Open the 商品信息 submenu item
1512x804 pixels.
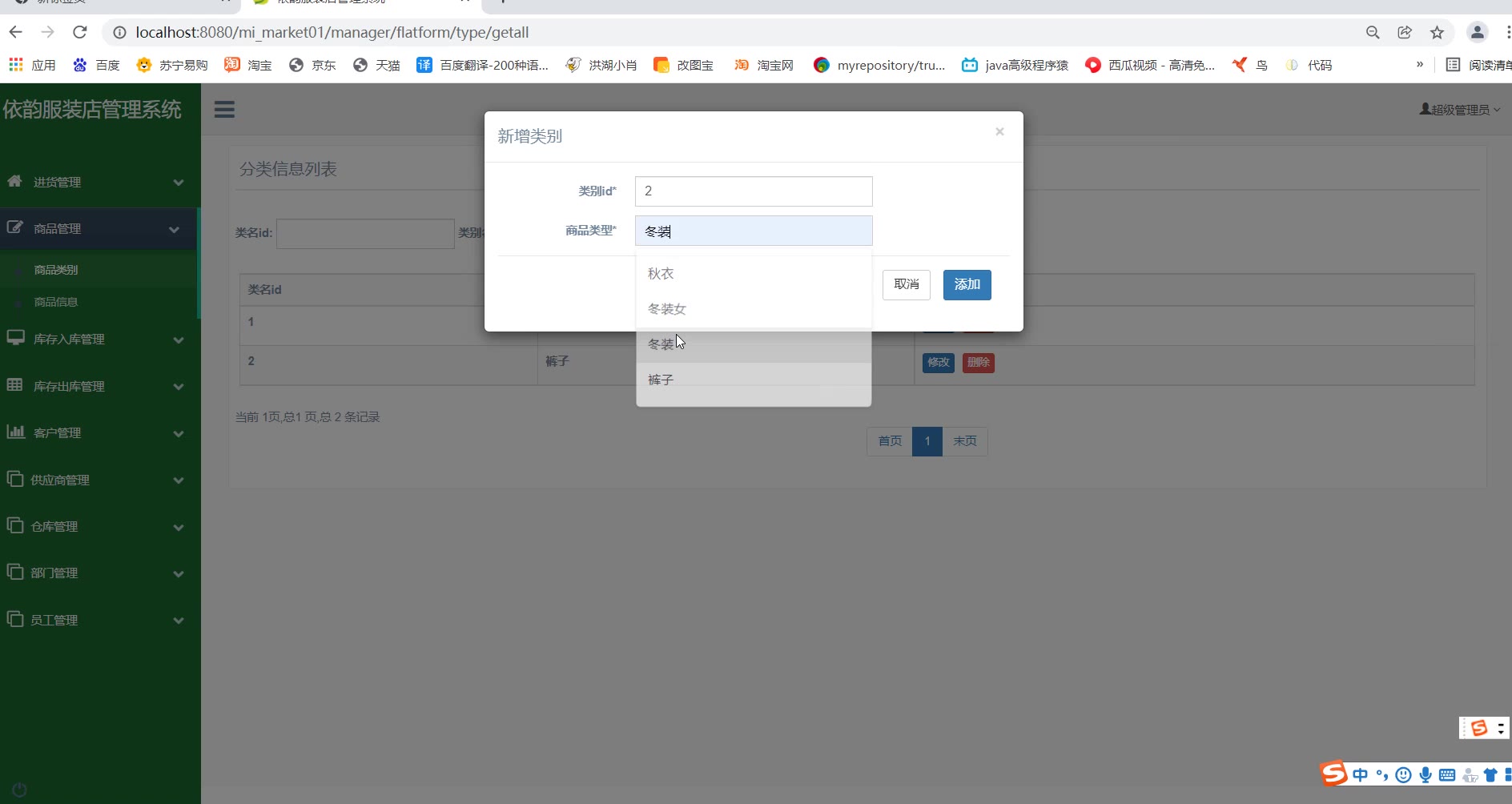pyautogui.click(x=55, y=302)
